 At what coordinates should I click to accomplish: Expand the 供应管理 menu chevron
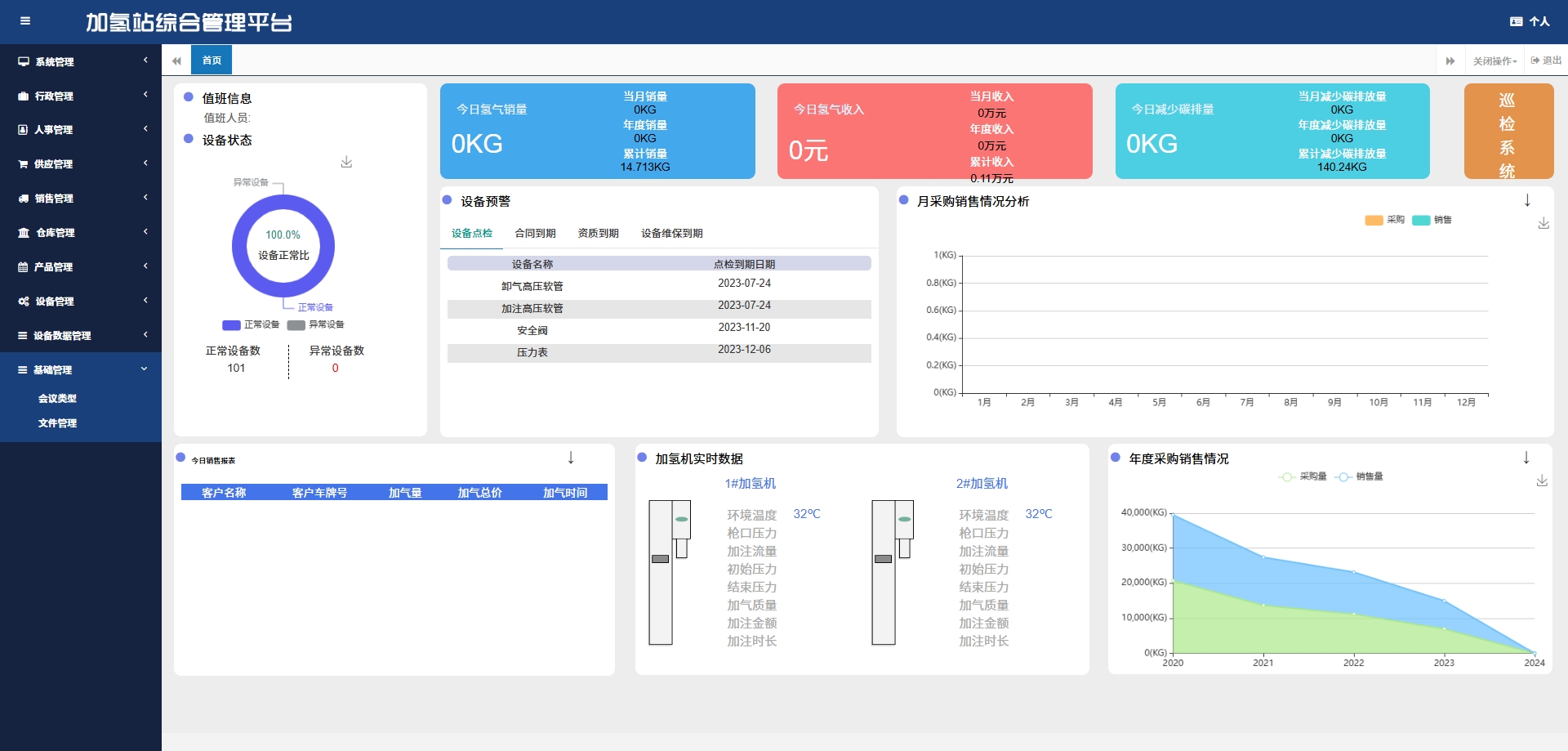tap(145, 163)
